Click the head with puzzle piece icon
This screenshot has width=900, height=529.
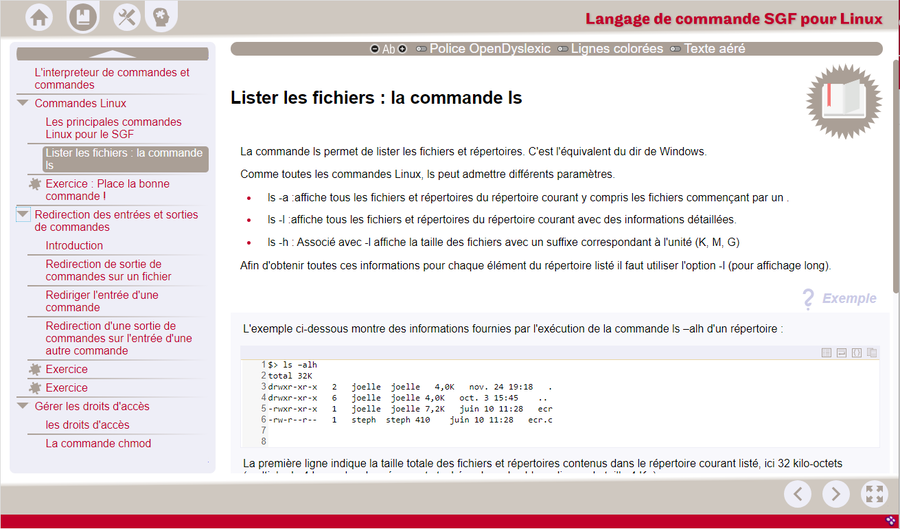pyautogui.click(x=160, y=16)
